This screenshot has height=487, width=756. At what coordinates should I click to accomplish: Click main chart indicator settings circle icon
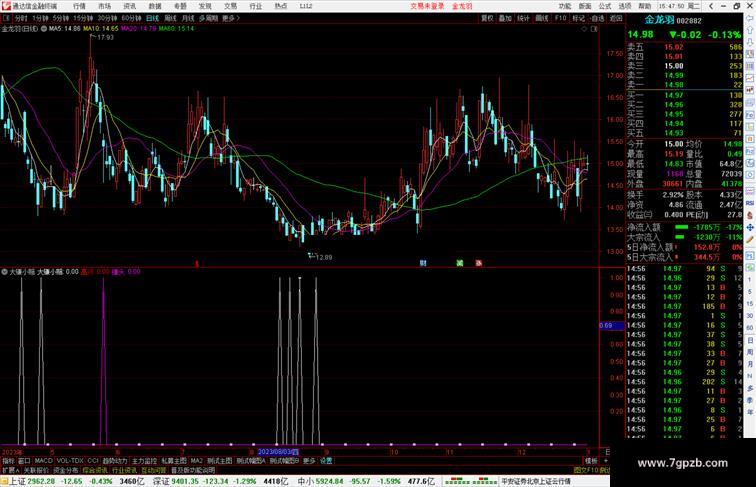44,29
